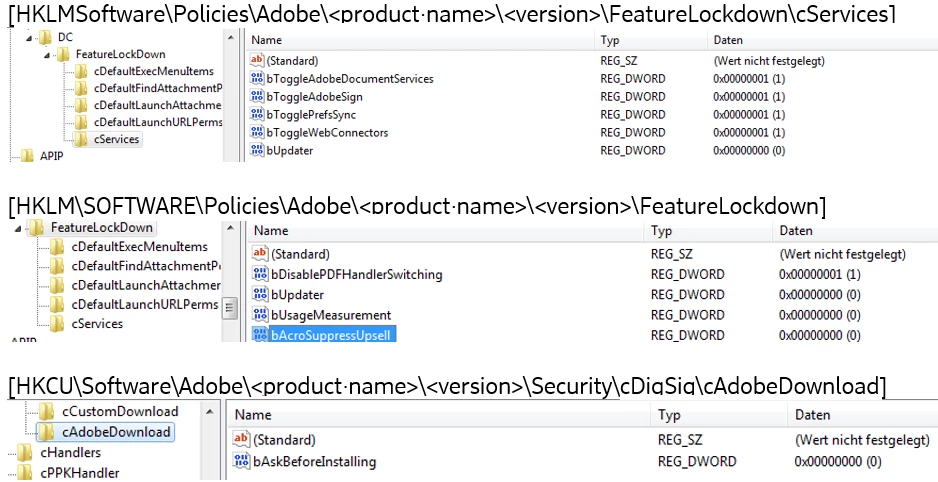Click the bToggleAdobeDocumentServices DWORD icon
The image size is (938, 482).
point(257,78)
